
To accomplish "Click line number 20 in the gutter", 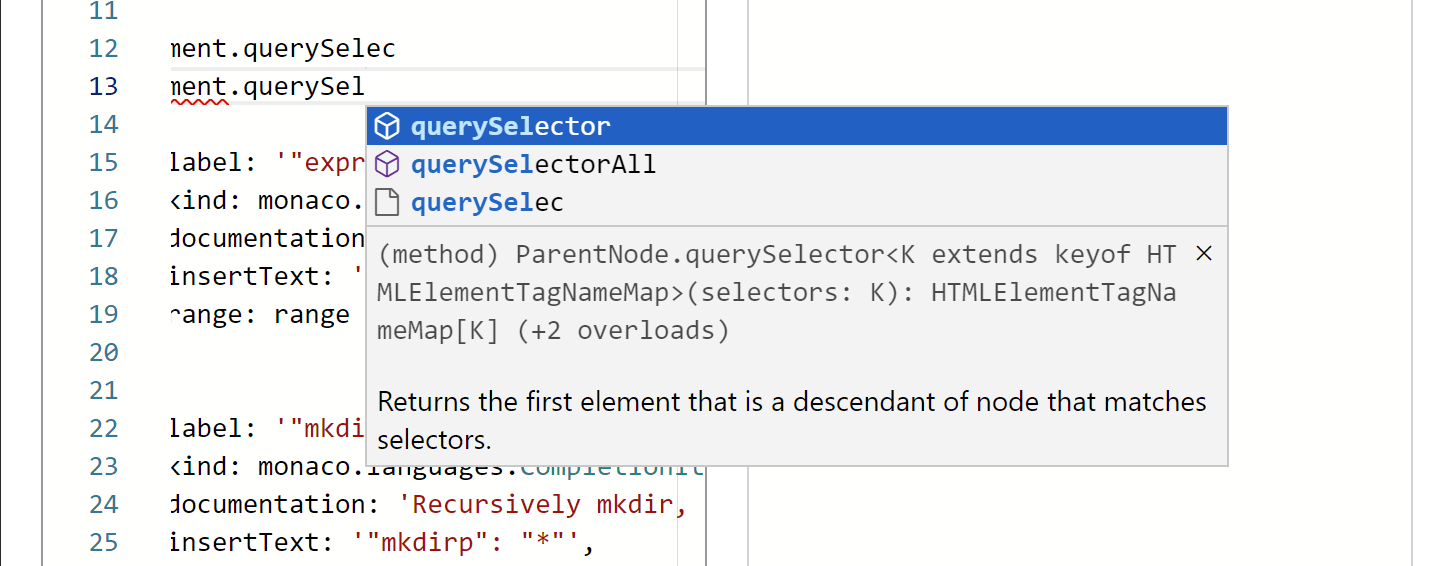I will 103,352.
